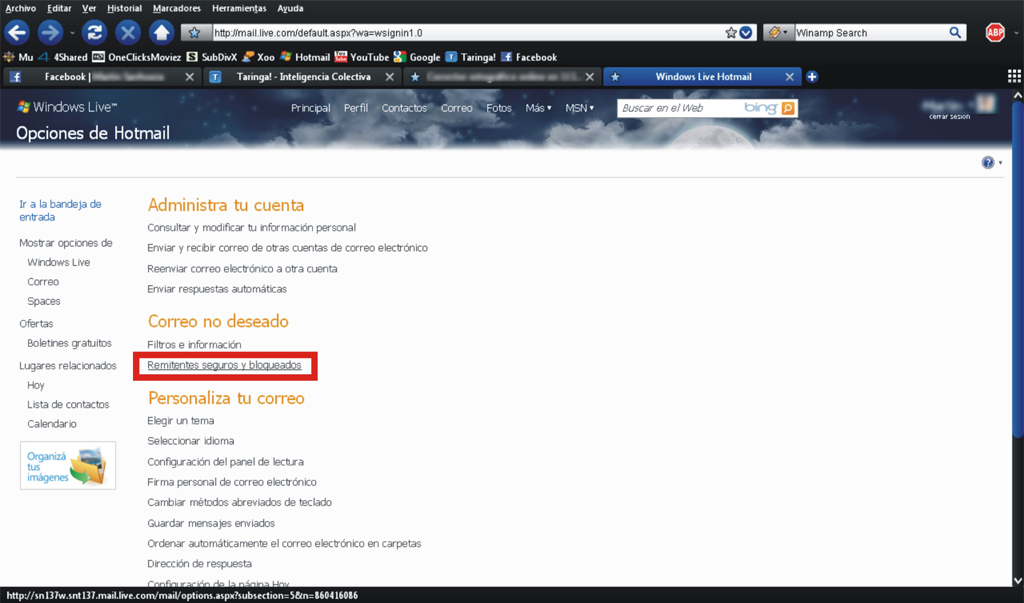Close the Windows Live Hotmail tab

[x=790, y=77]
